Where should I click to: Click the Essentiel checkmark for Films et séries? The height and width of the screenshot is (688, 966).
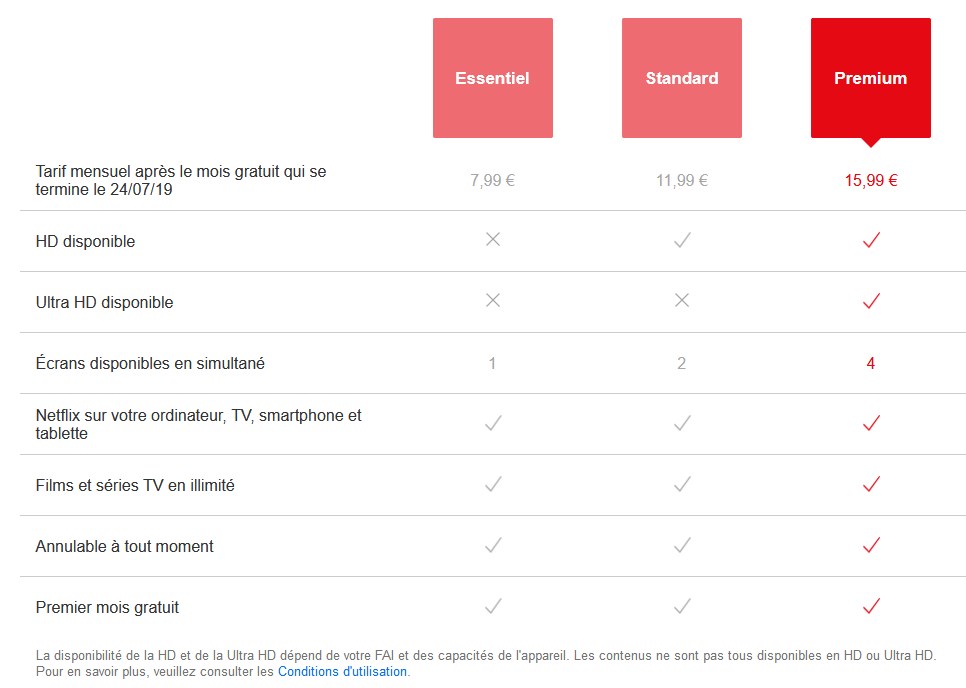coord(493,484)
